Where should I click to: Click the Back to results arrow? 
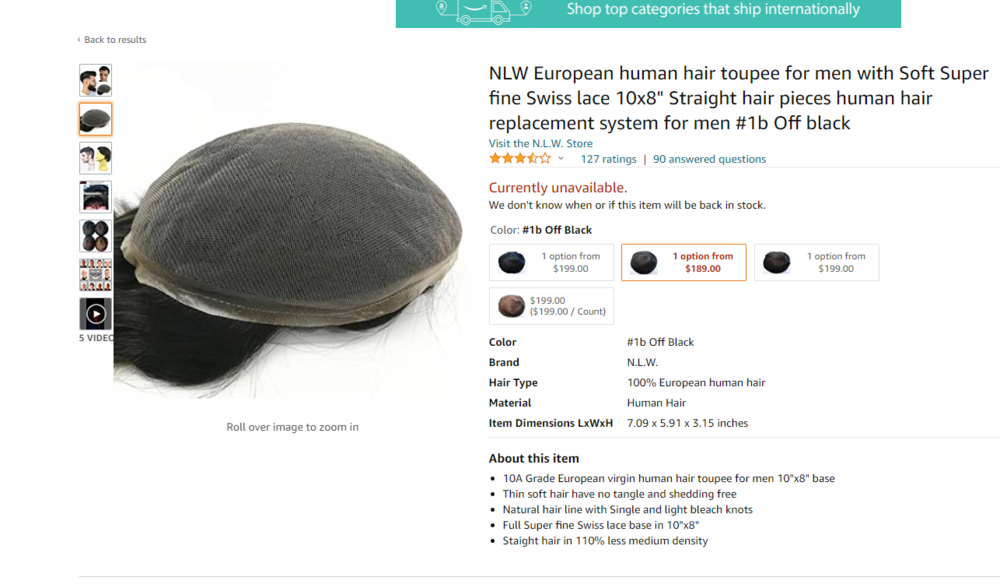click(x=79, y=40)
